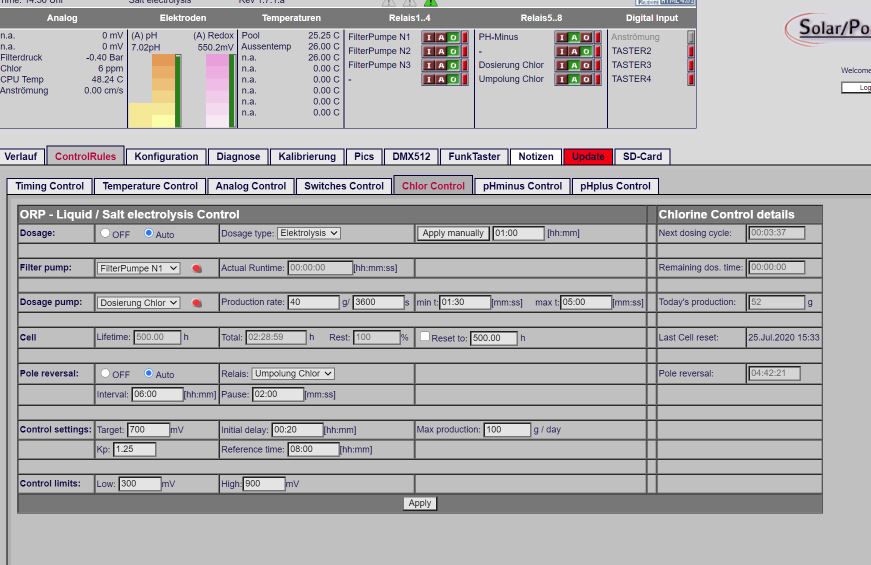This screenshot has height=565, width=871.
Task: Switch PH-Minus relay to I
Action: click(562, 37)
